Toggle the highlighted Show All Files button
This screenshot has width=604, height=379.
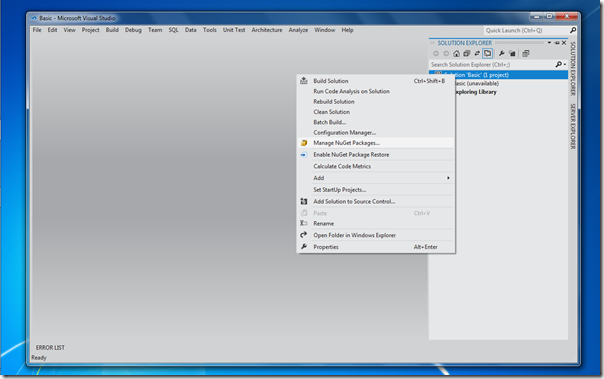488,54
